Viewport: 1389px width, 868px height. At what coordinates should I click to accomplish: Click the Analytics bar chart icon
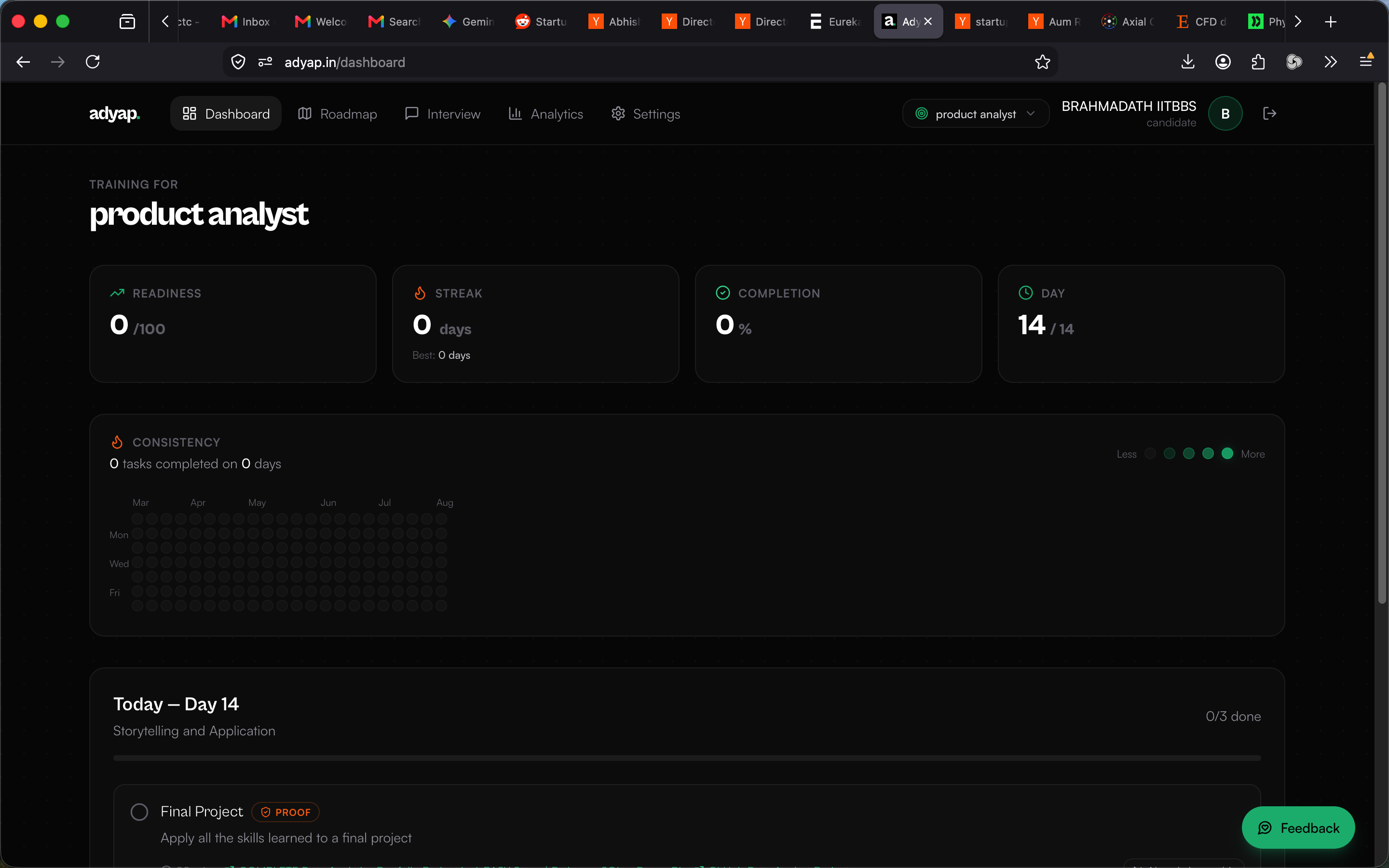coord(516,114)
